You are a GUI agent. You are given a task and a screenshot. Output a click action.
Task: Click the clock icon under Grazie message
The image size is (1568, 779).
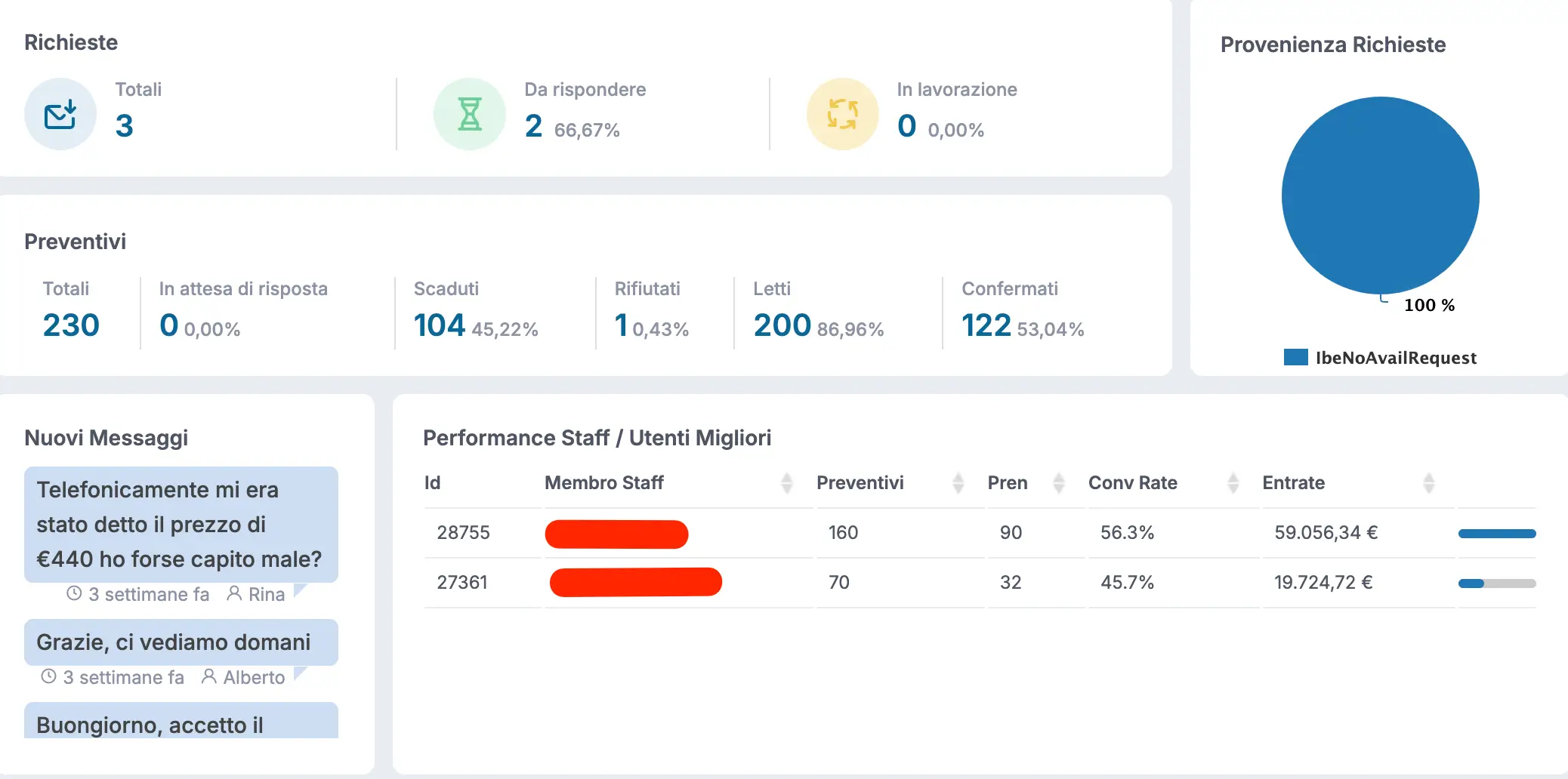coord(48,676)
